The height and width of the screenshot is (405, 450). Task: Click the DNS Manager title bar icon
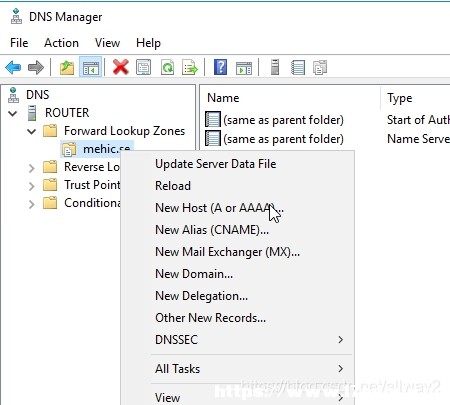tap(16, 16)
